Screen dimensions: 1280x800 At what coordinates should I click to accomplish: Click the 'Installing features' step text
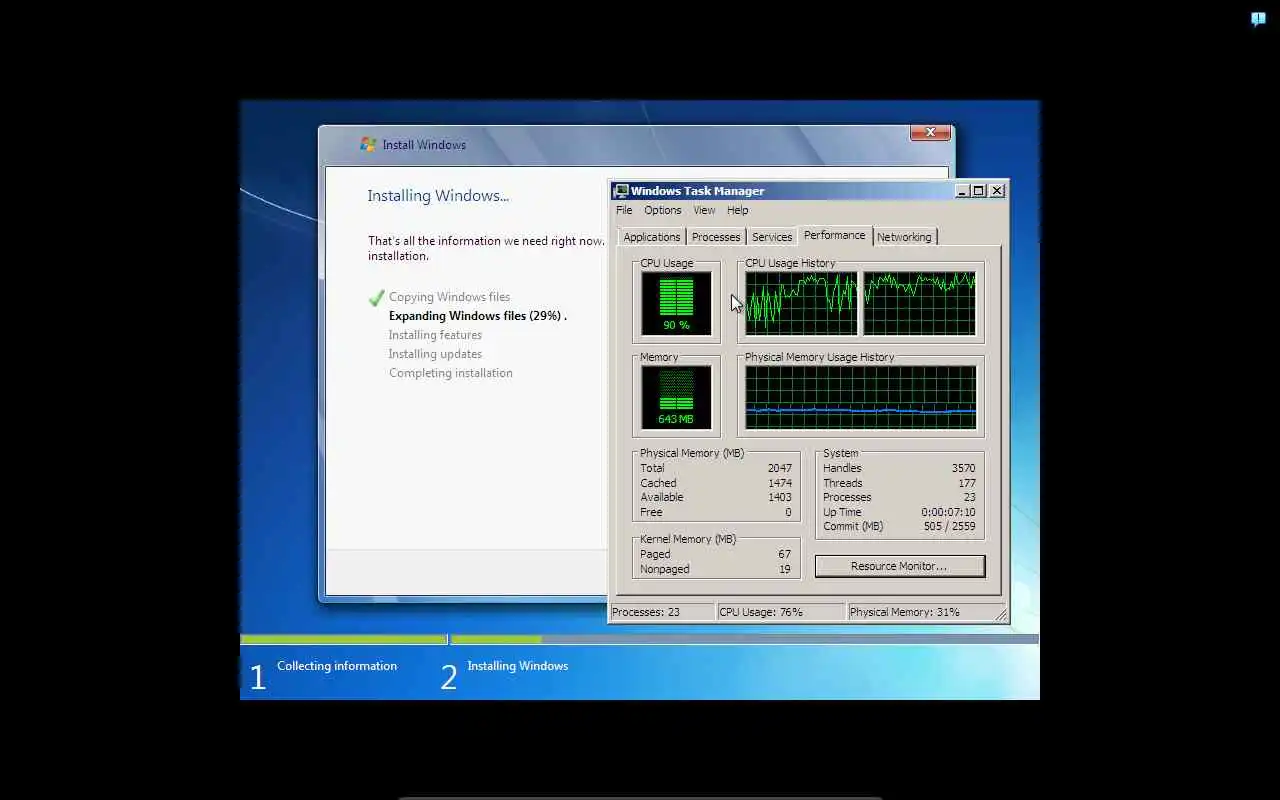coord(435,335)
